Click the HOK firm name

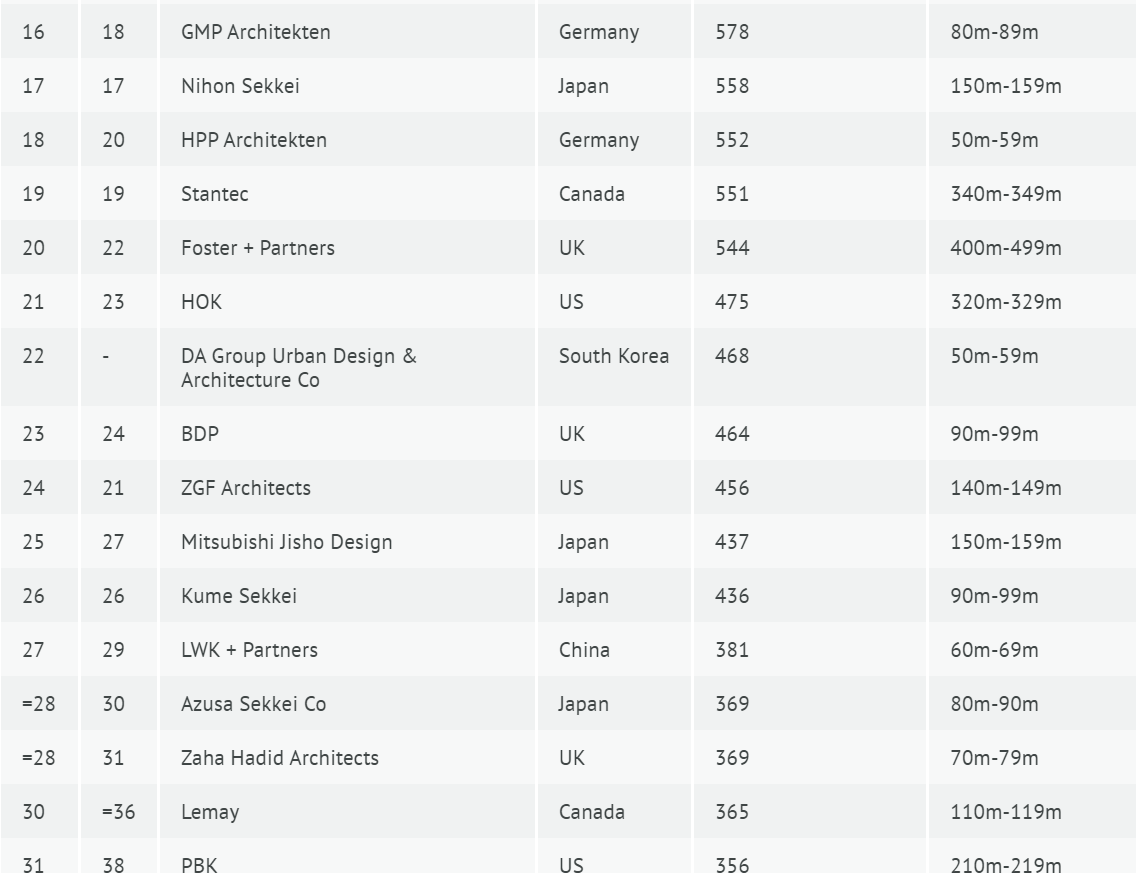tap(201, 302)
